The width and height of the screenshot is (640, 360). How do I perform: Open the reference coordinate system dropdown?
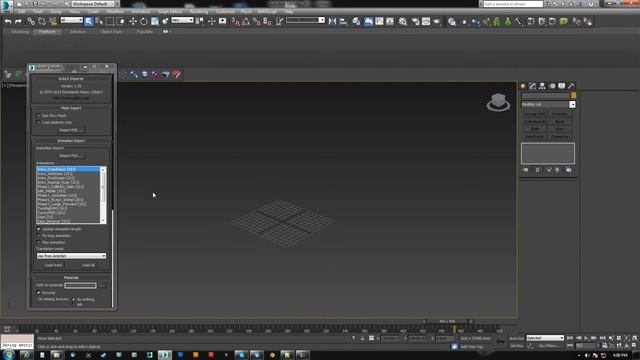(x=182, y=20)
